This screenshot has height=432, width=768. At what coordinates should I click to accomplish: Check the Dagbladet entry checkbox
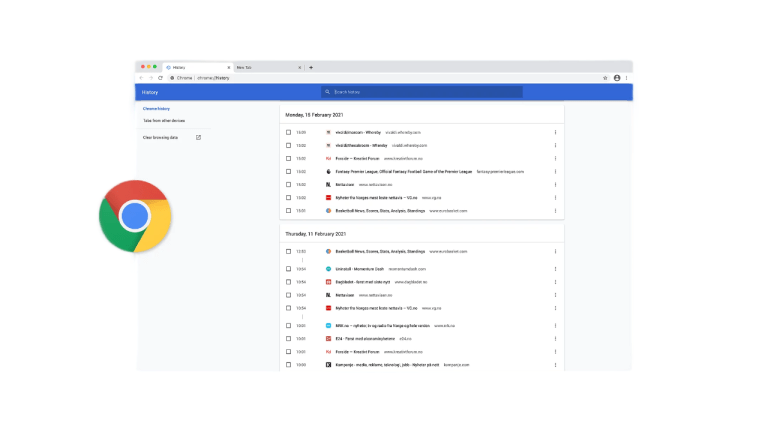[x=288, y=282]
